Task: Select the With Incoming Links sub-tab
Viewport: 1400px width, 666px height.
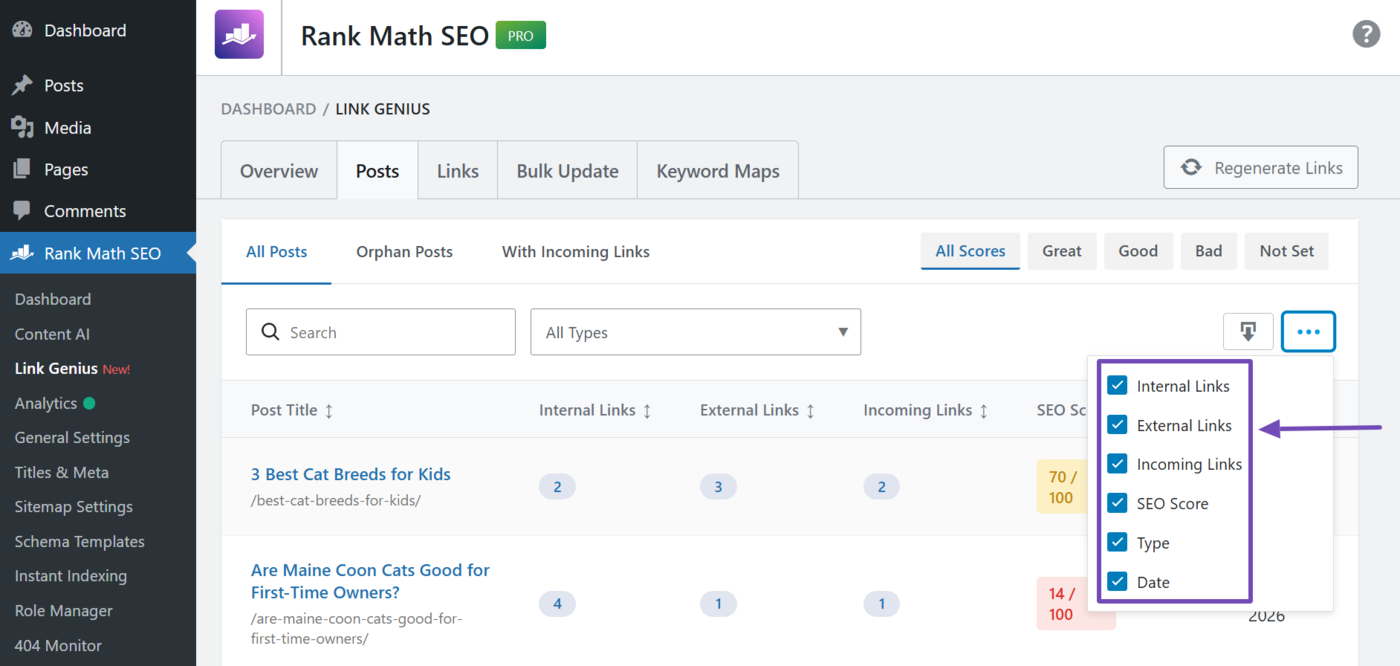Action: click(x=576, y=252)
